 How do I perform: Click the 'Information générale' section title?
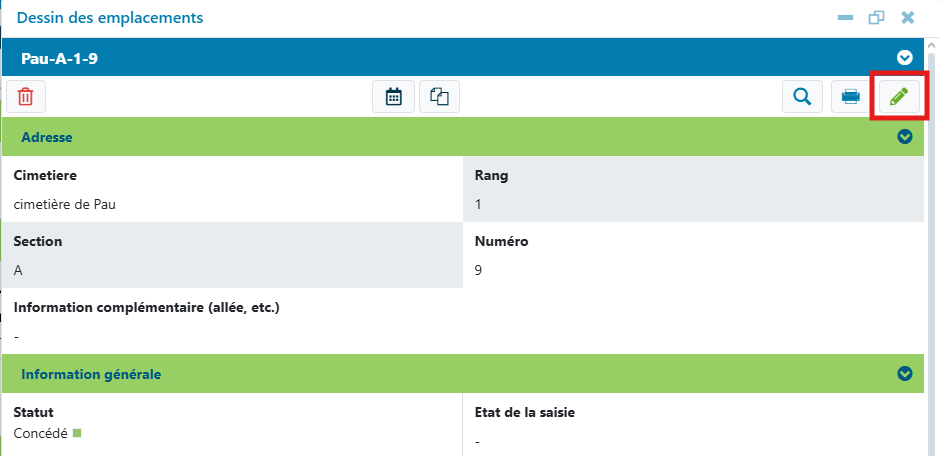(x=91, y=374)
